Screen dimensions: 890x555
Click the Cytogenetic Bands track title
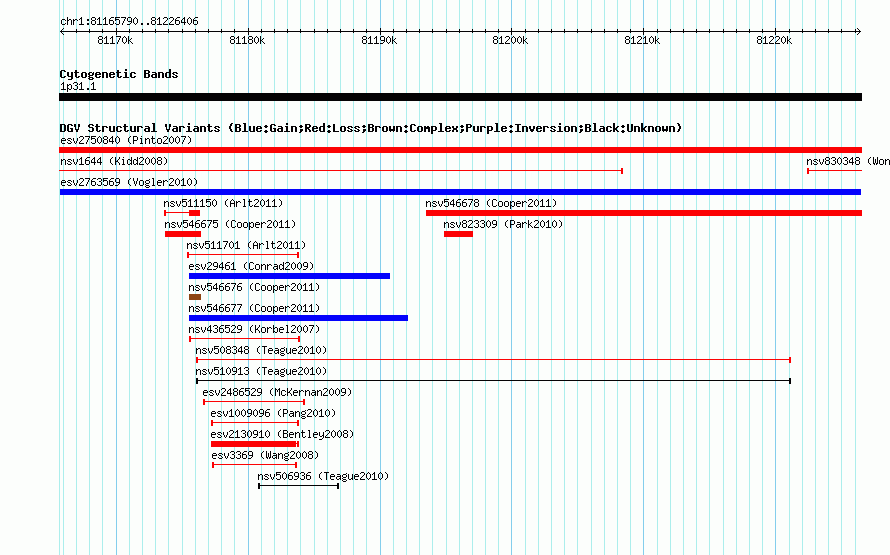point(119,74)
